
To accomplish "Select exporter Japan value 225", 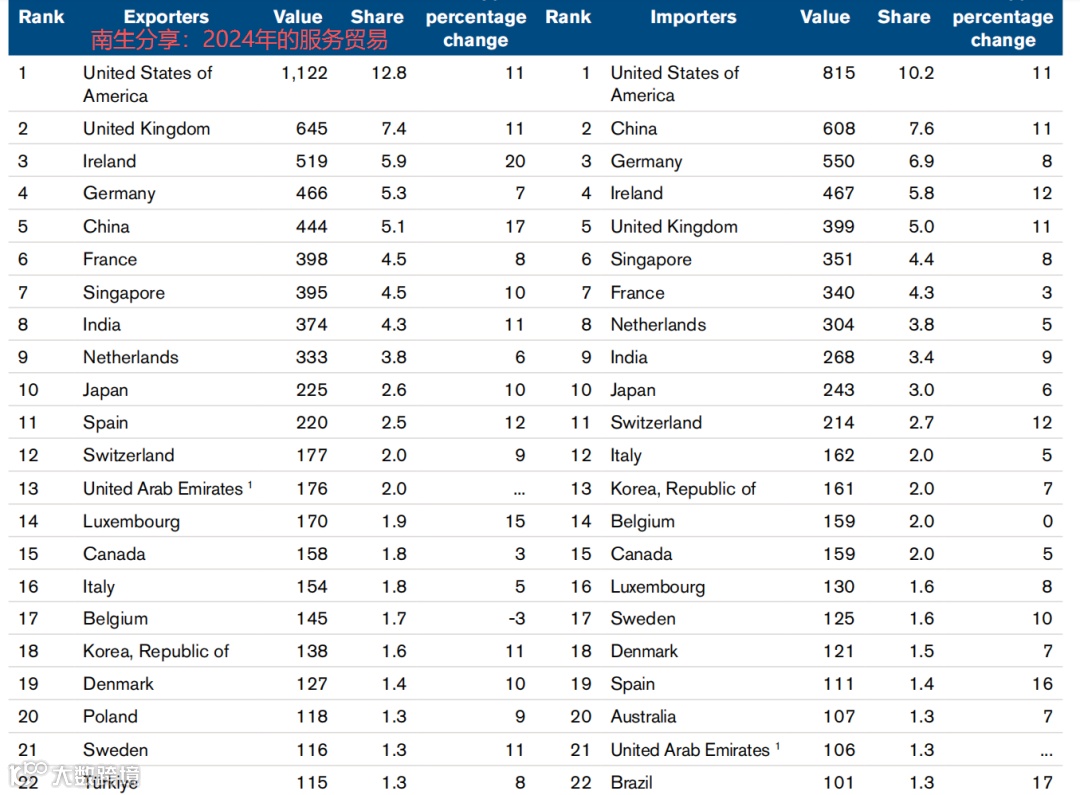I will click(311, 390).
